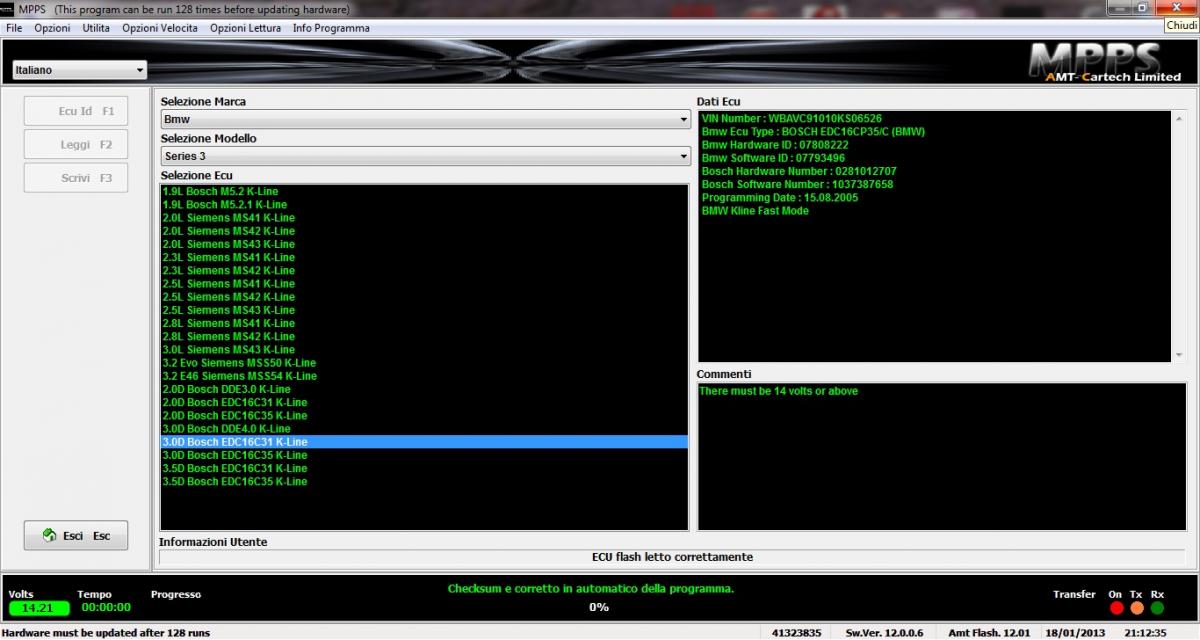Select 3.2 E46 Siemens MSS54 K-Line

tap(424, 376)
